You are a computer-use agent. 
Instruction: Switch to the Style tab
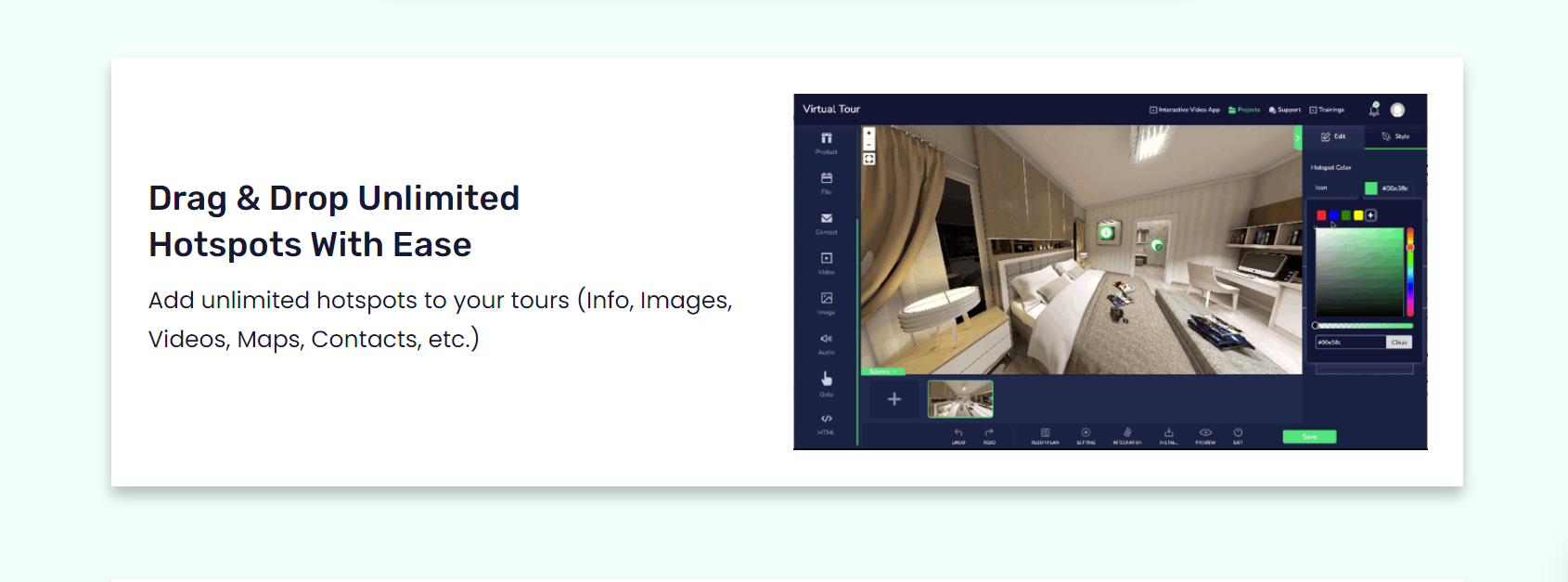[1395, 136]
